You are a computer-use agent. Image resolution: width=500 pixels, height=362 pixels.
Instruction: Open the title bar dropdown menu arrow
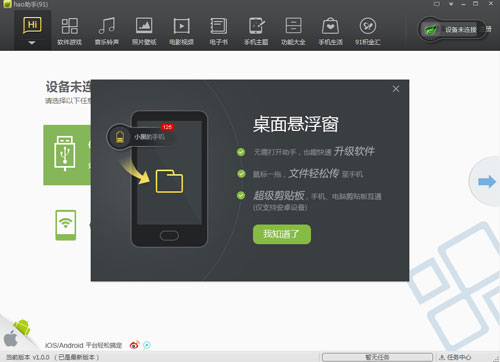click(x=451, y=4)
